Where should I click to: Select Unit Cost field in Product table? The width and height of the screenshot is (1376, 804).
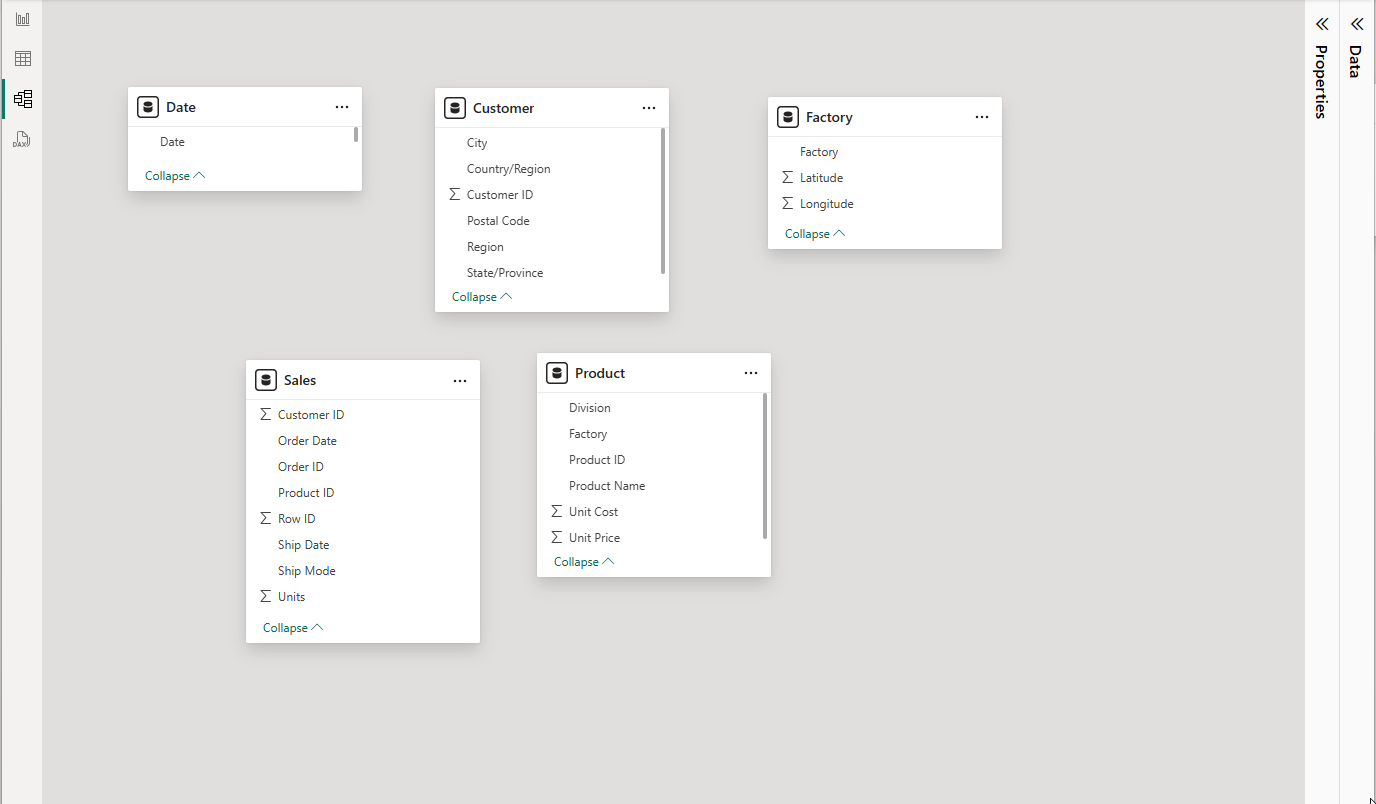650,512
